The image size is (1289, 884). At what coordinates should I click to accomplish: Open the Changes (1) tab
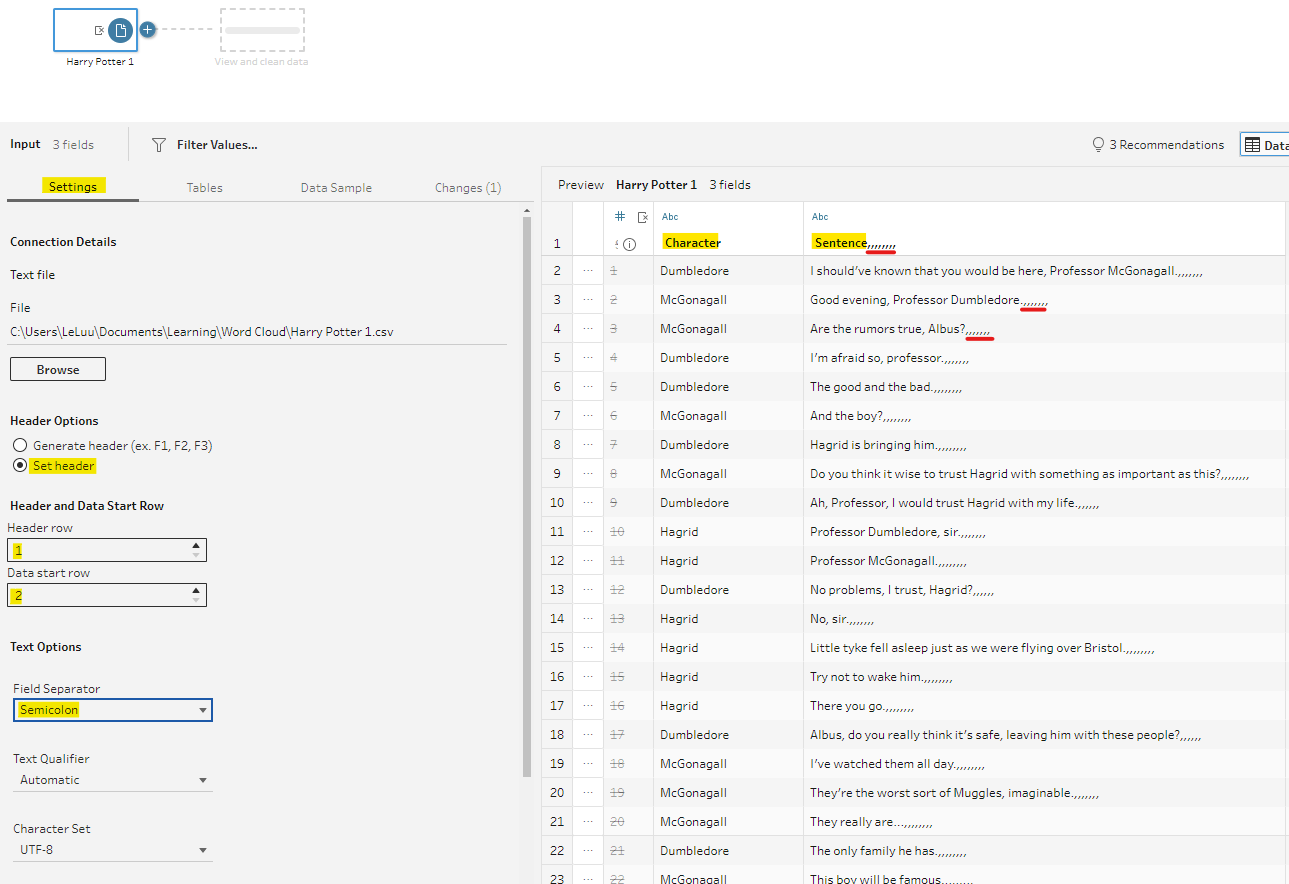point(468,188)
